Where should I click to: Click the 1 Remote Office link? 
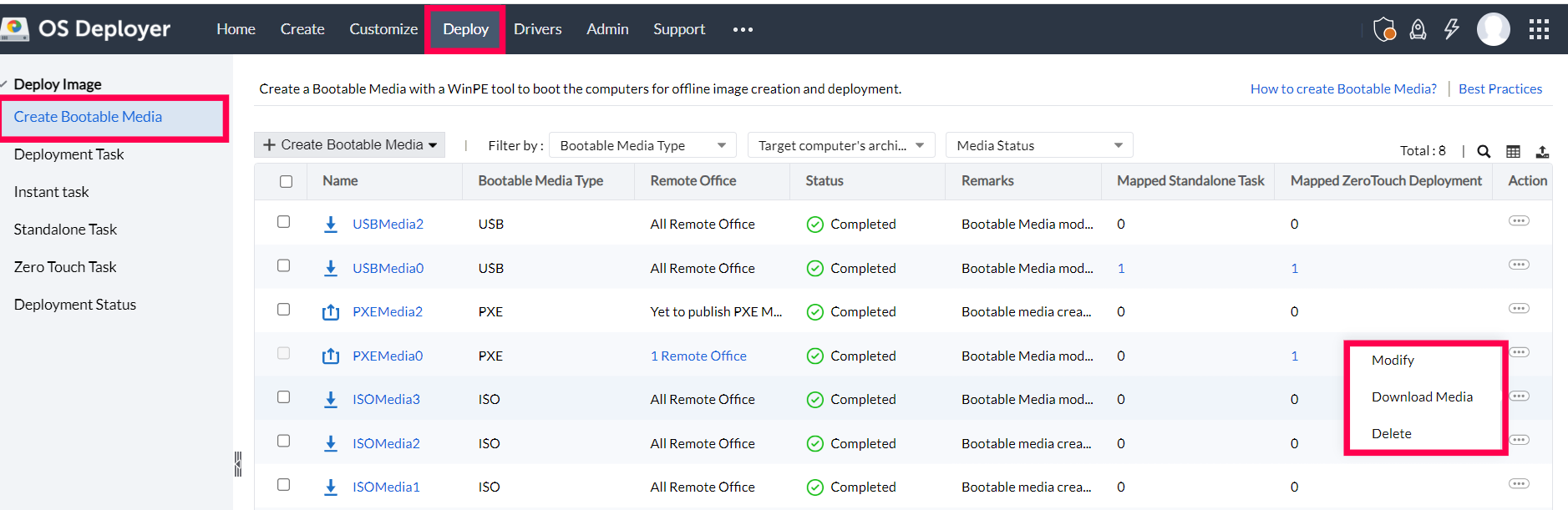(x=698, y=356)
